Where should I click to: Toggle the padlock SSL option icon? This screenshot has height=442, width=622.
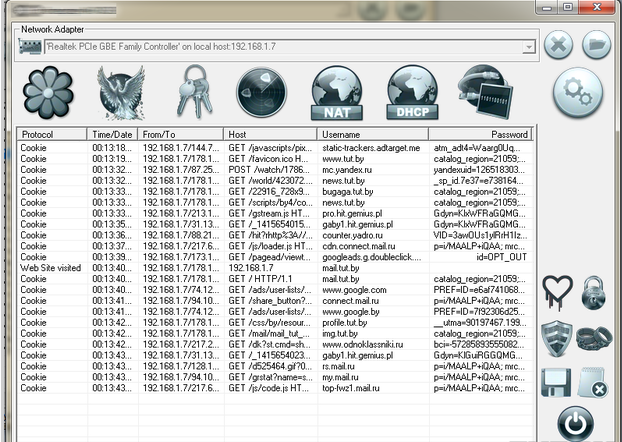click(x=595, y=293)
